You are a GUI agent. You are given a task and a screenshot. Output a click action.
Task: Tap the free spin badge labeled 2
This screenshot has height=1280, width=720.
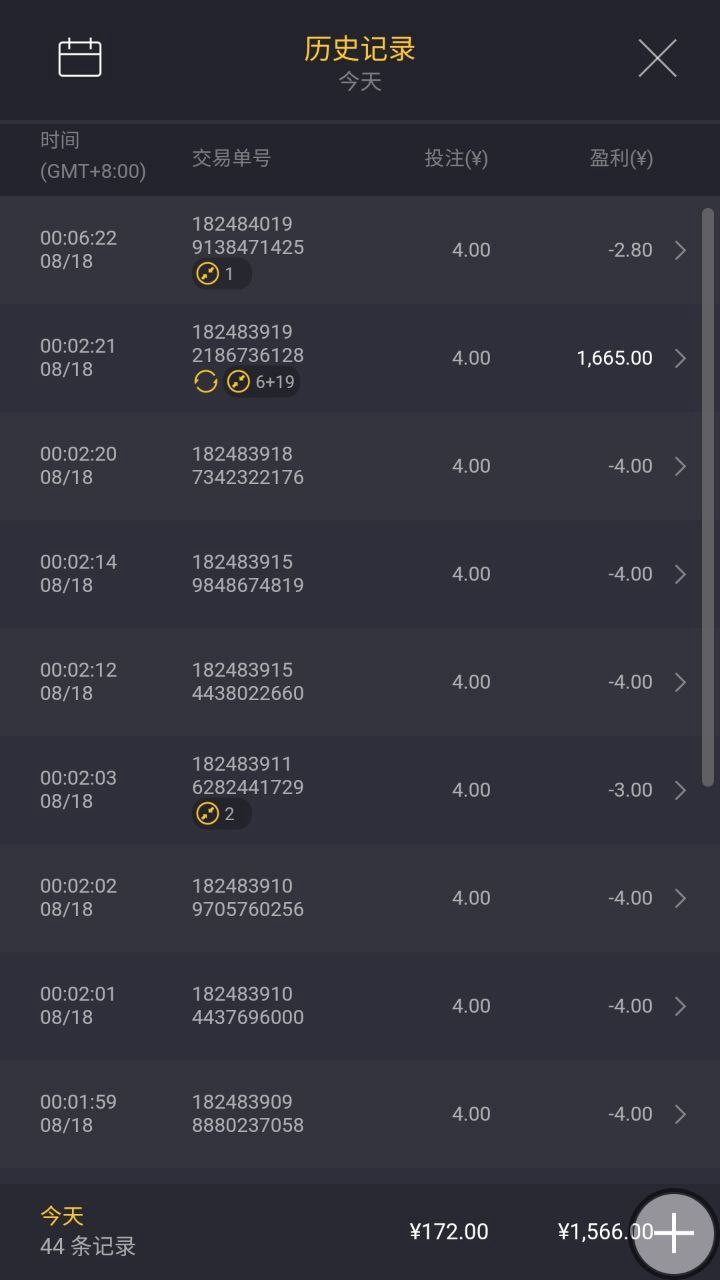coord(221,814)
